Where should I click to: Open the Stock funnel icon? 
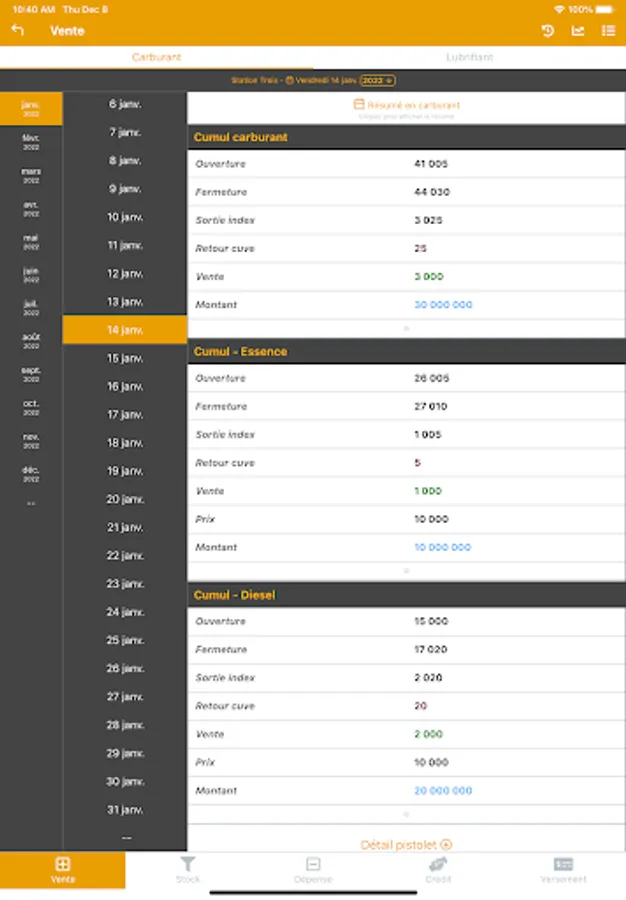coord(188,869)
